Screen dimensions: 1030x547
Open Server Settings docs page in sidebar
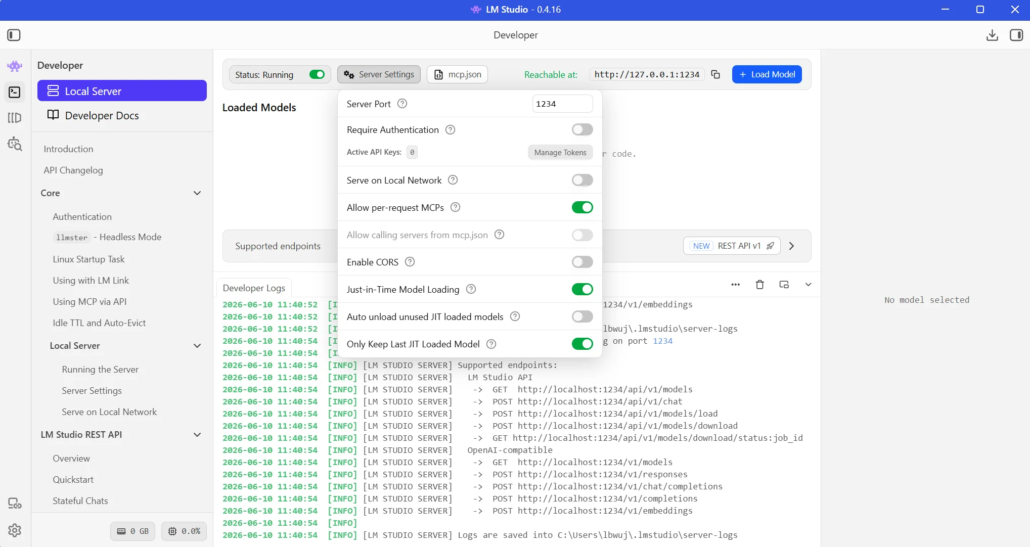(92, 391)
